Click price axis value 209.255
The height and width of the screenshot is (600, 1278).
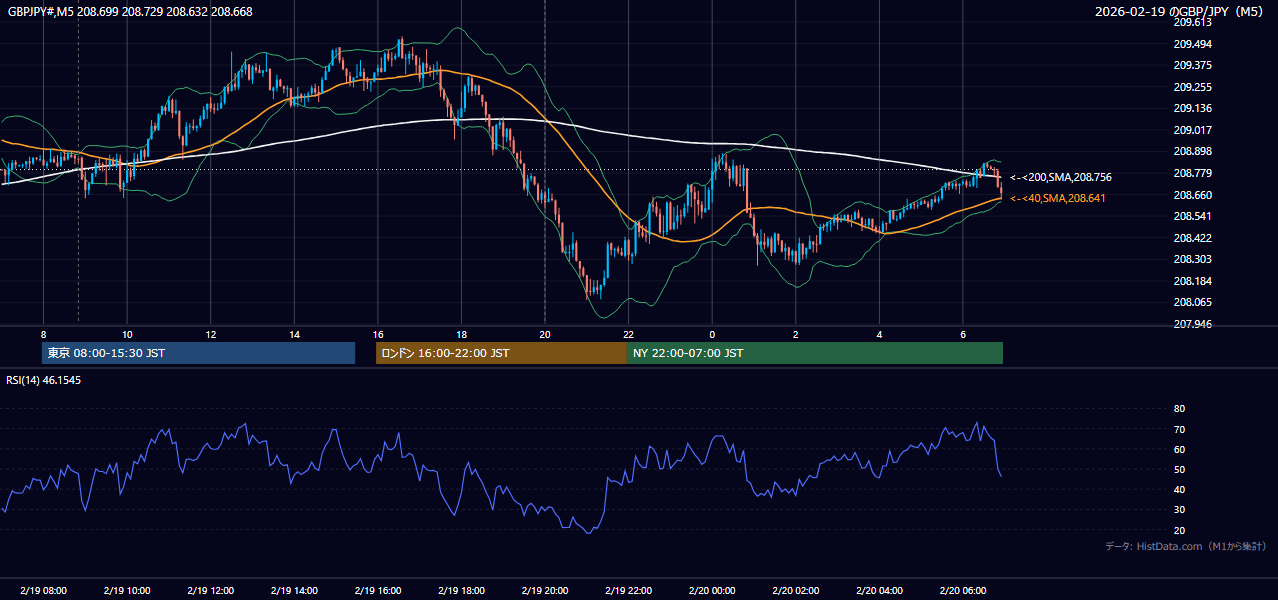(x=1192, y=87)
